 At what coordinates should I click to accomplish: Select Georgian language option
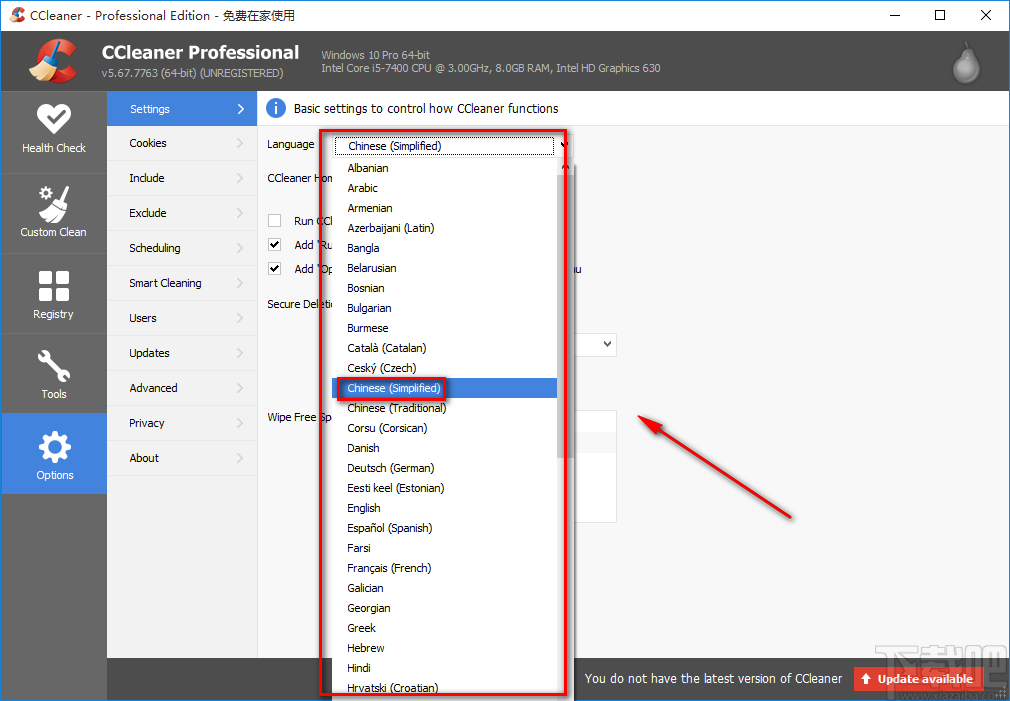(444, 608)
